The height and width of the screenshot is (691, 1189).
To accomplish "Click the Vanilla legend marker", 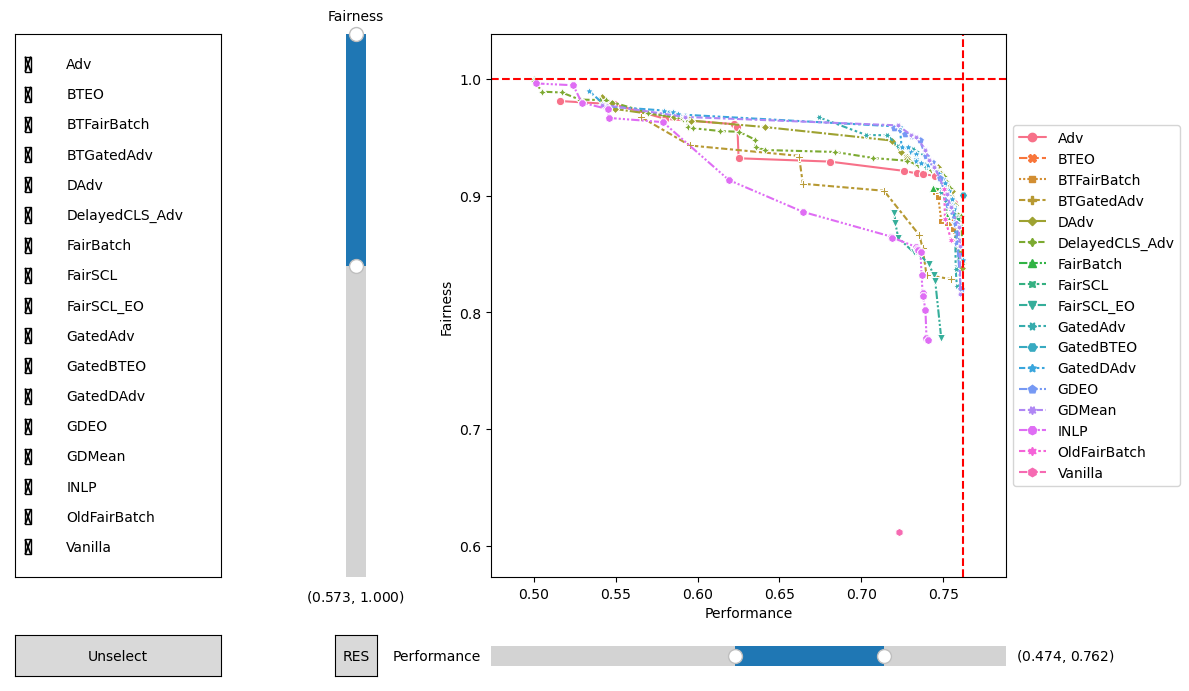I will tap(1032, 473).
